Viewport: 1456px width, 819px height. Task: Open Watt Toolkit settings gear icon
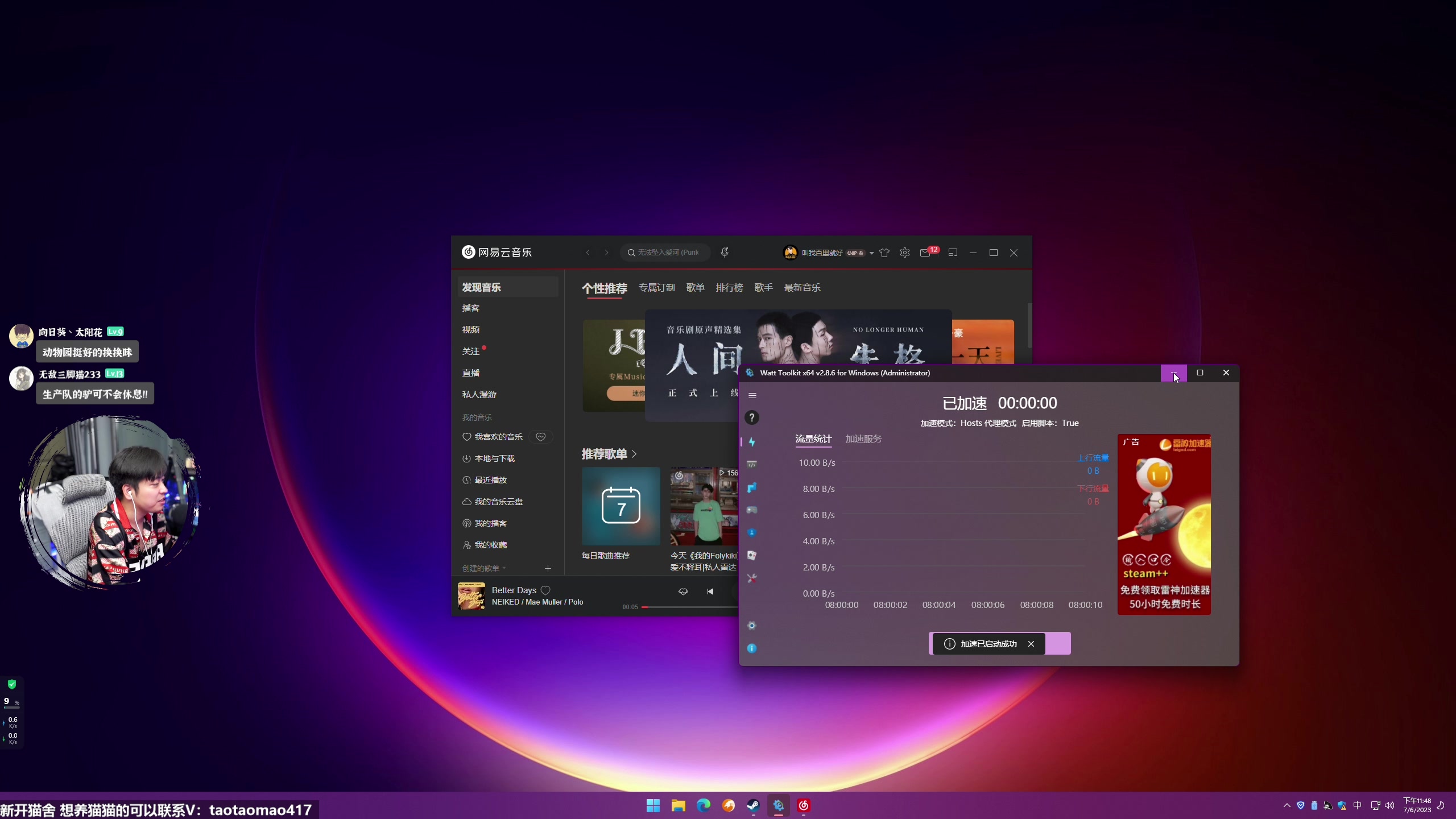click(x=752, y=626)
